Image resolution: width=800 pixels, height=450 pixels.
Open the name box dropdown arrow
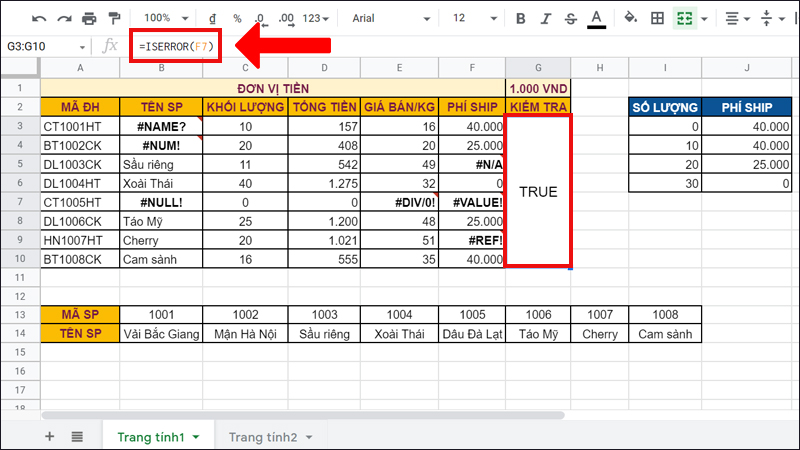(82, 47)
